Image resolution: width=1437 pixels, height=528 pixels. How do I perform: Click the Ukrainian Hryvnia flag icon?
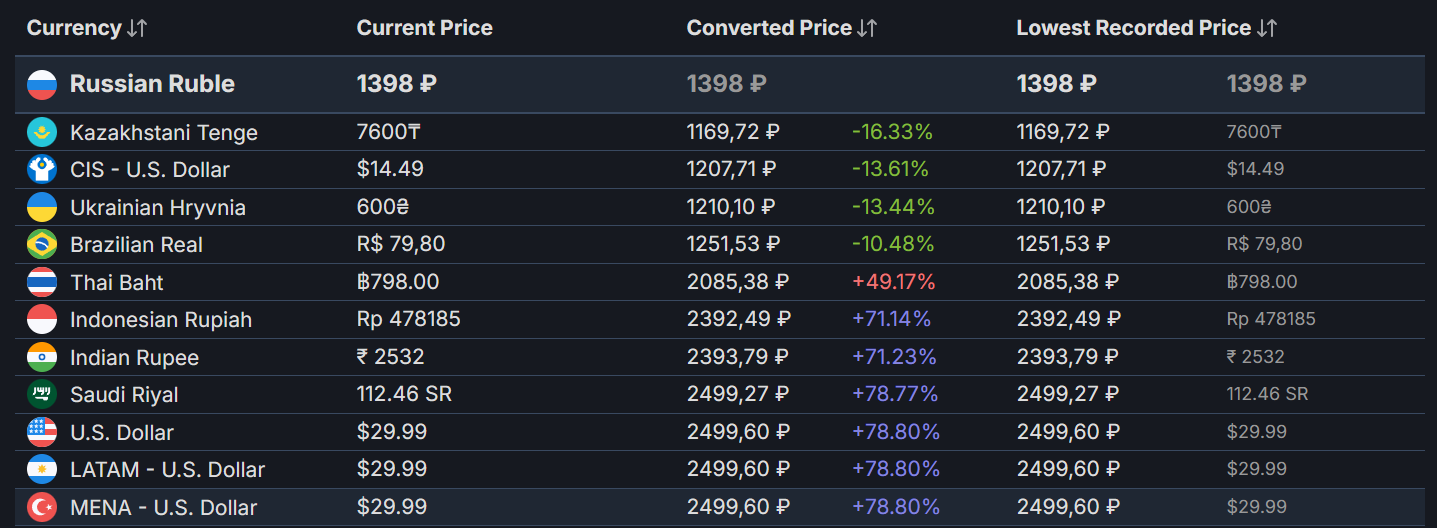click(42, 207)
